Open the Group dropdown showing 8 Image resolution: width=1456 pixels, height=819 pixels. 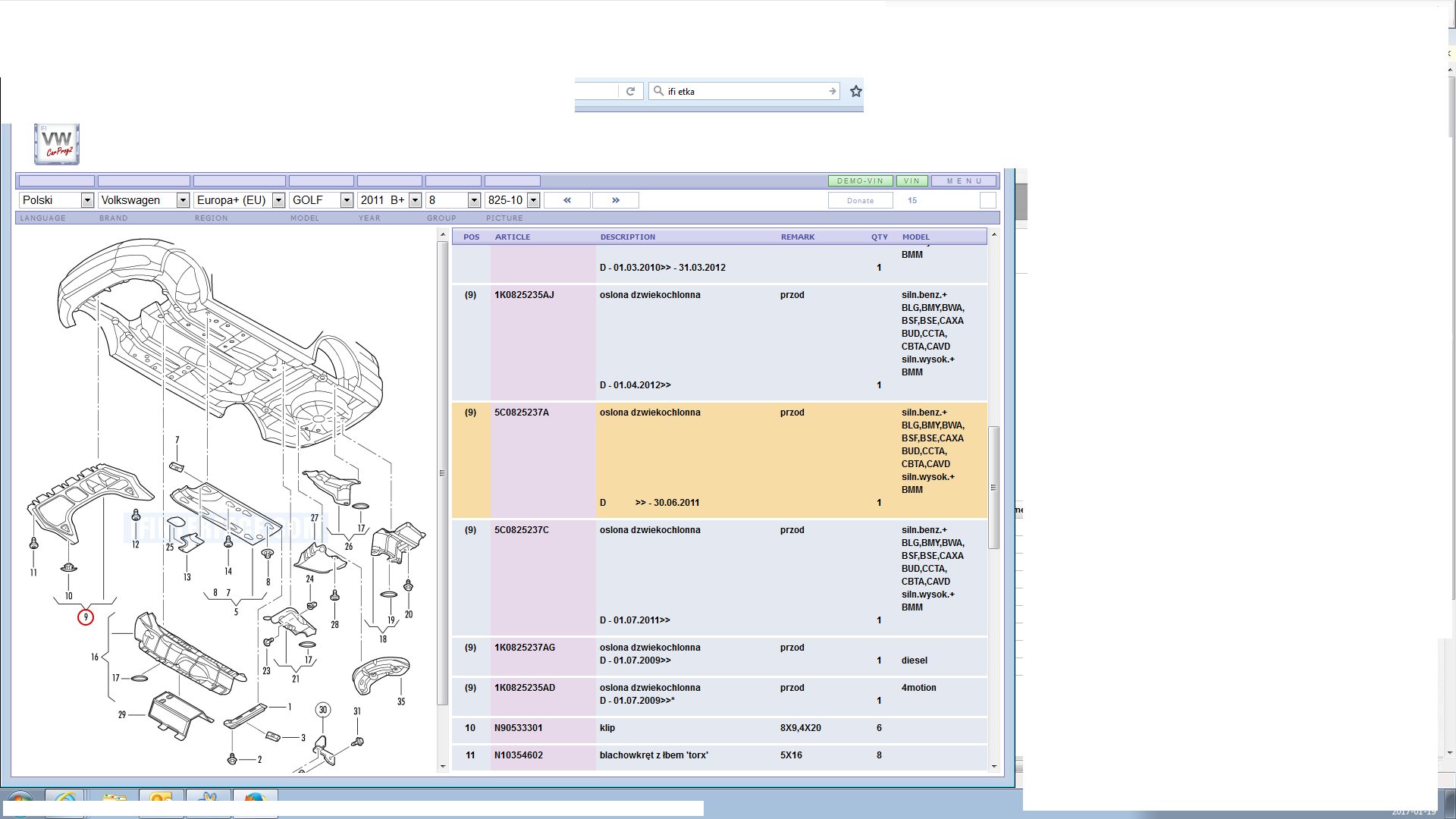(453, 200)
